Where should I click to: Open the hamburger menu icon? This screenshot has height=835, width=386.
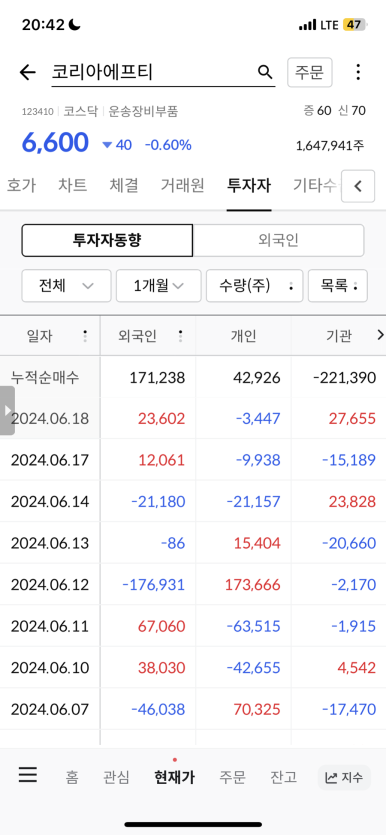28,774
